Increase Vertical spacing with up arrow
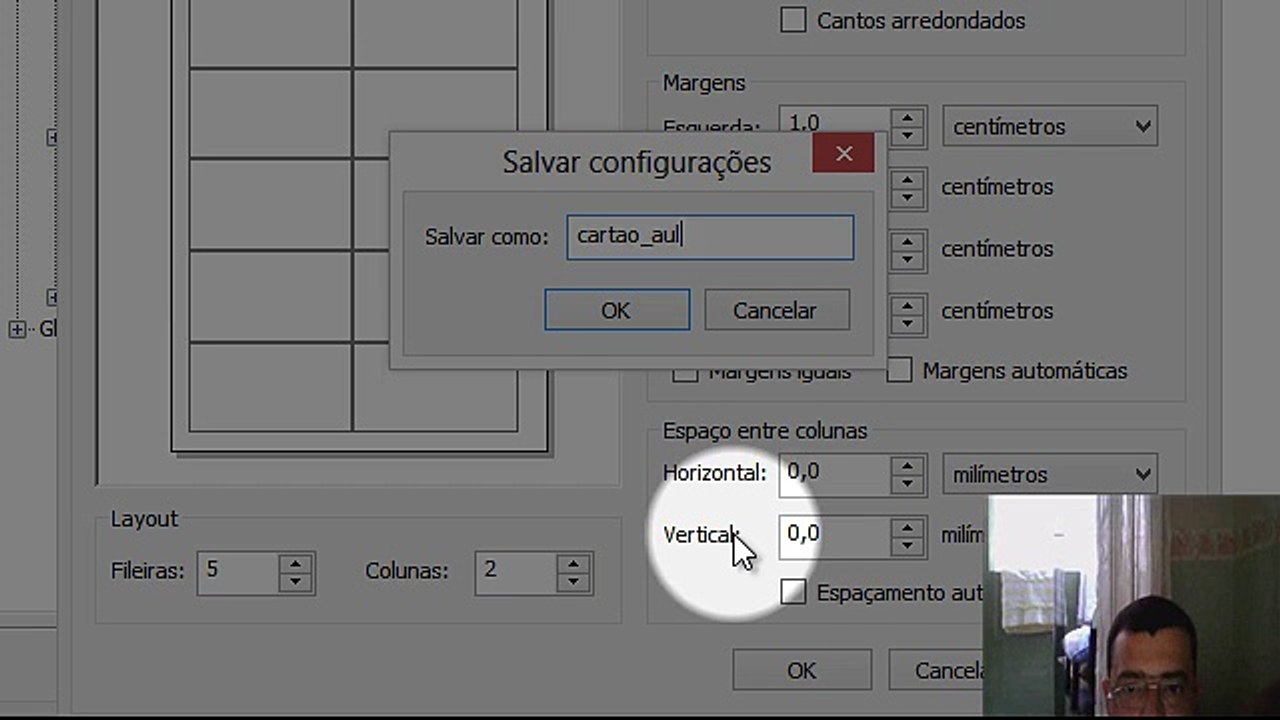This screenshot has height=720, width=1280. 907,527
